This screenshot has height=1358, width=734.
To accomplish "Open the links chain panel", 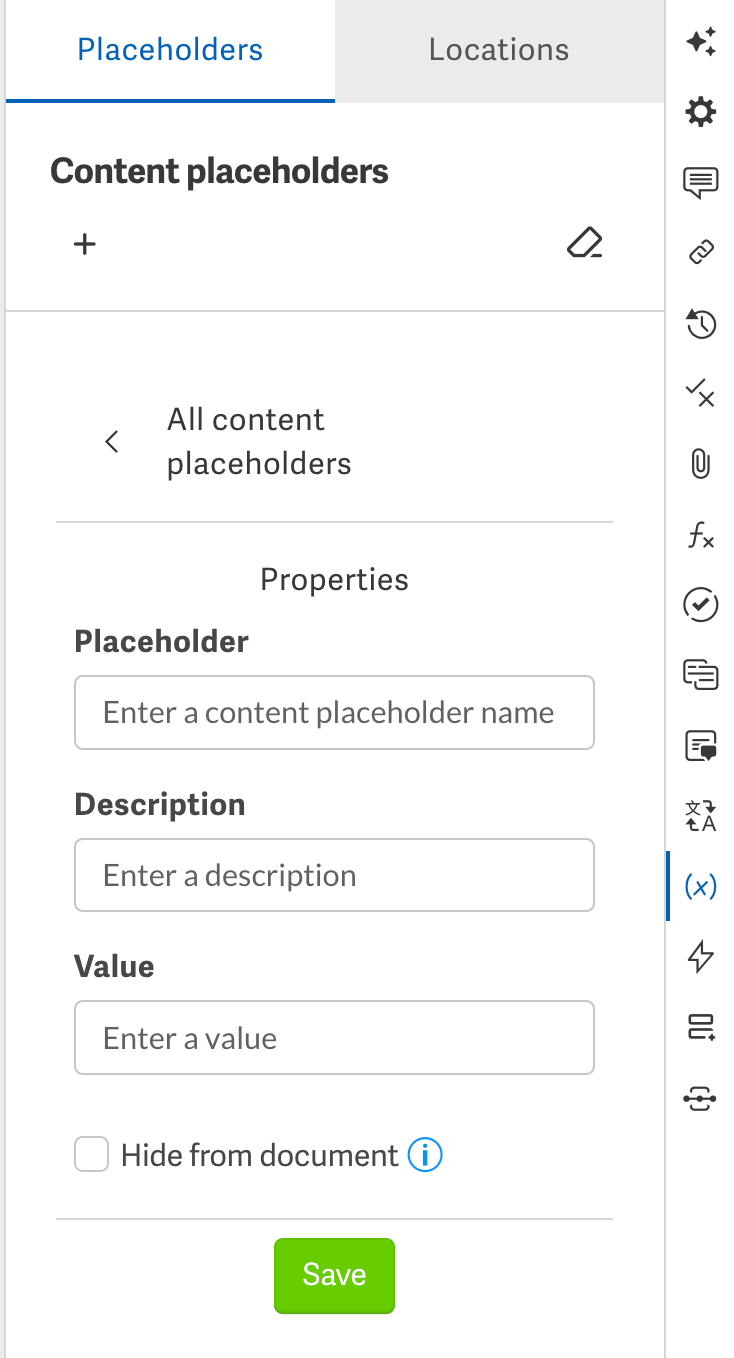I will (x=700, y=253).
